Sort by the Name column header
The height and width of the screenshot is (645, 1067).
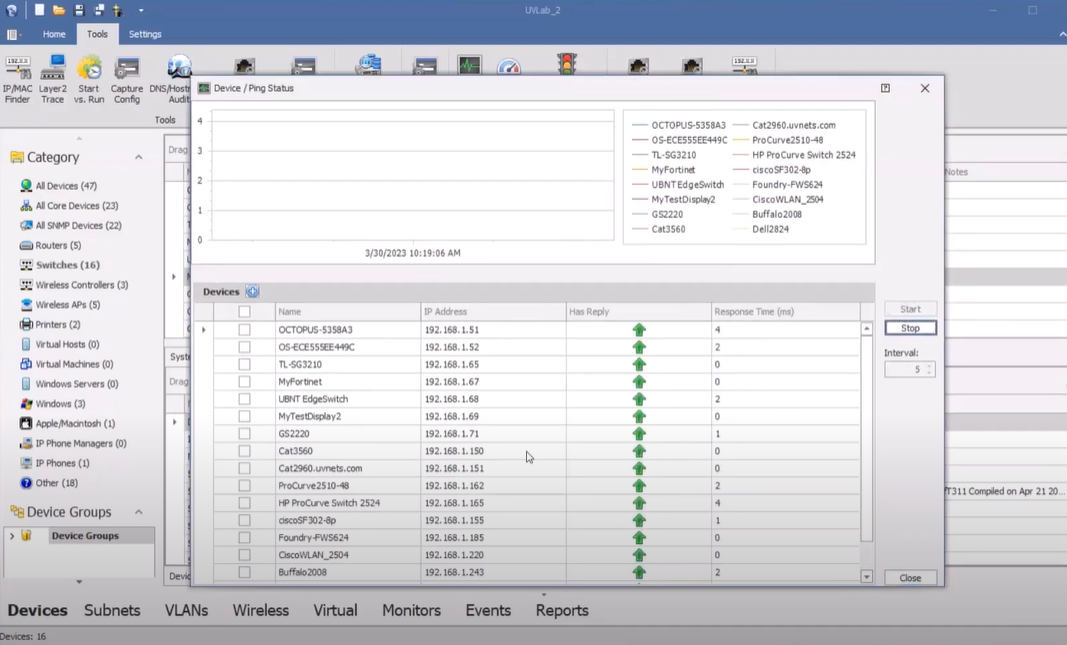point(348,312)
